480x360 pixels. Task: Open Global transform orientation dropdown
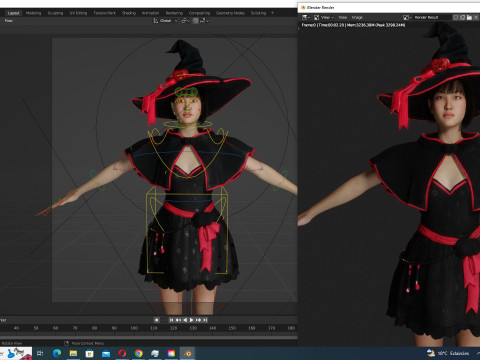click(165, 21)
